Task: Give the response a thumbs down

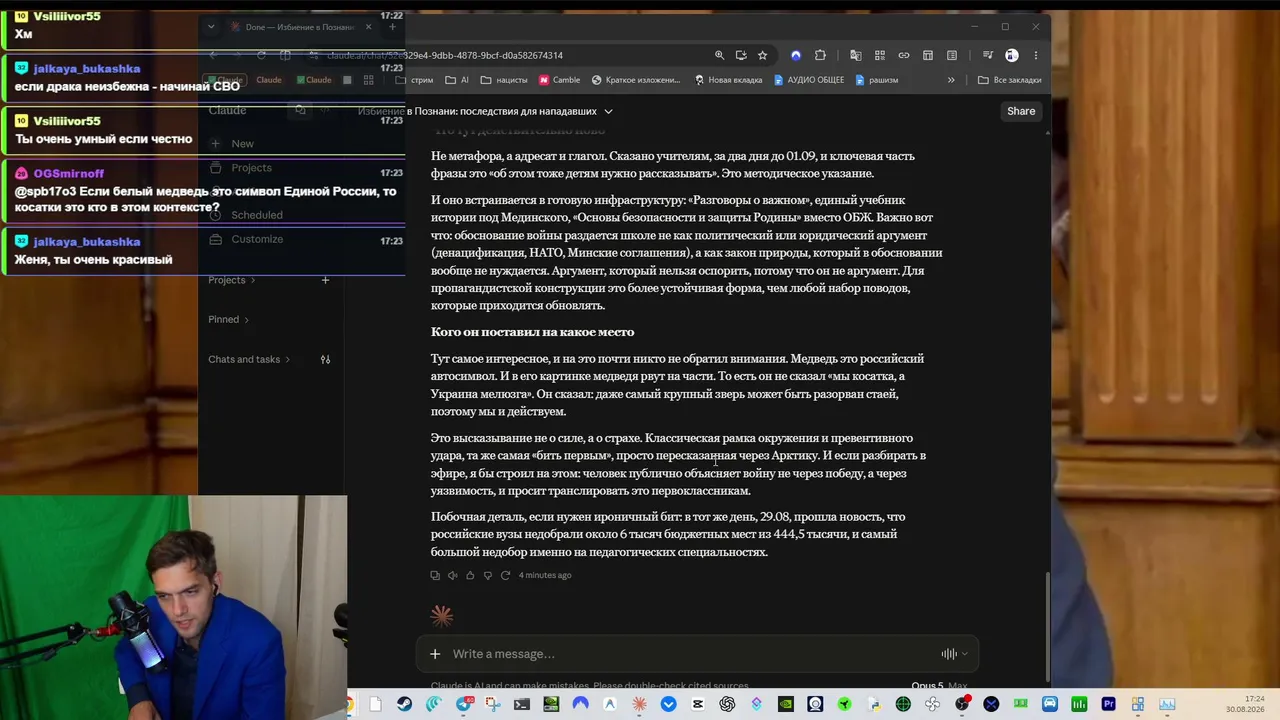Action: [x=487, y=575]
